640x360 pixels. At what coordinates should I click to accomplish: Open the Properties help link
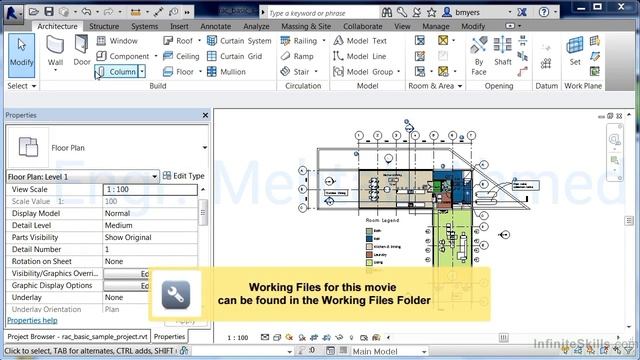click(32, 321)
